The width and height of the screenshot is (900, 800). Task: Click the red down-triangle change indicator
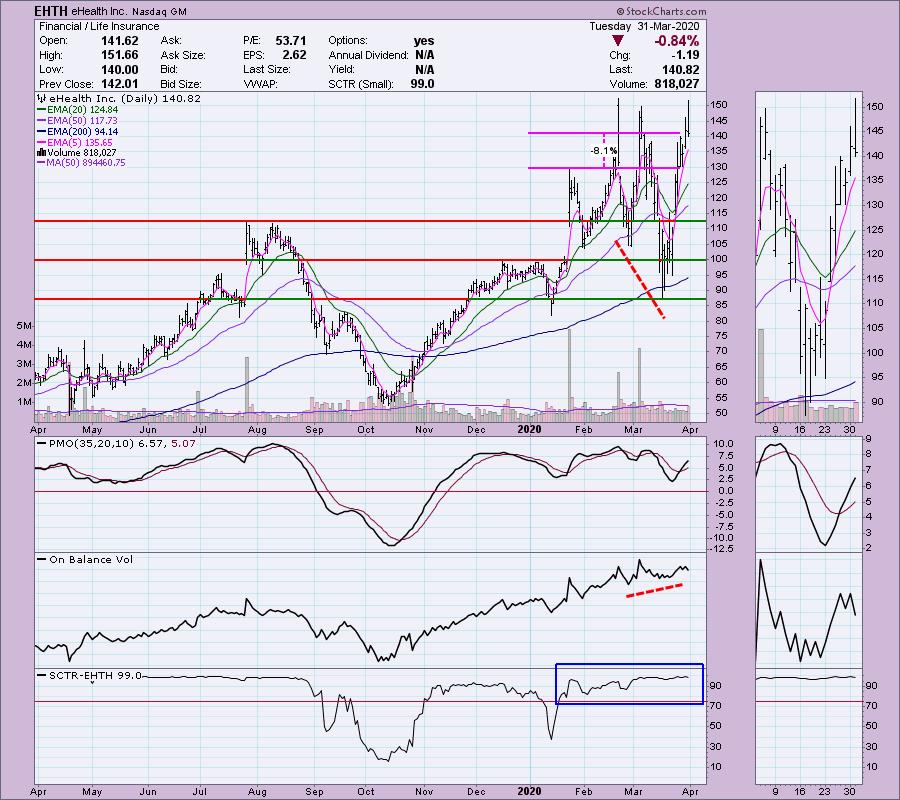click(618, 41)
